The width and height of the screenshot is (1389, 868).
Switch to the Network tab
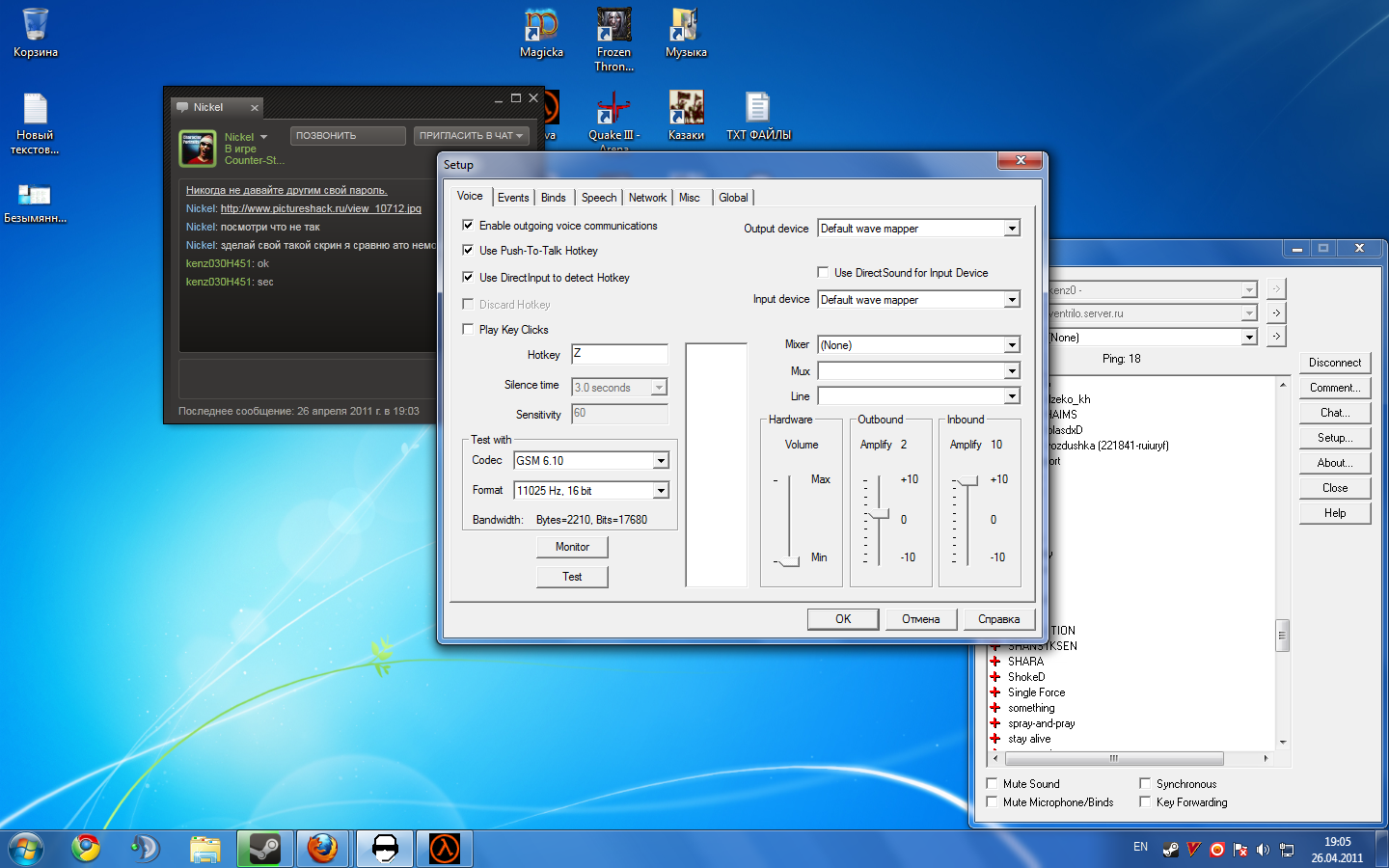click(647, 198)
